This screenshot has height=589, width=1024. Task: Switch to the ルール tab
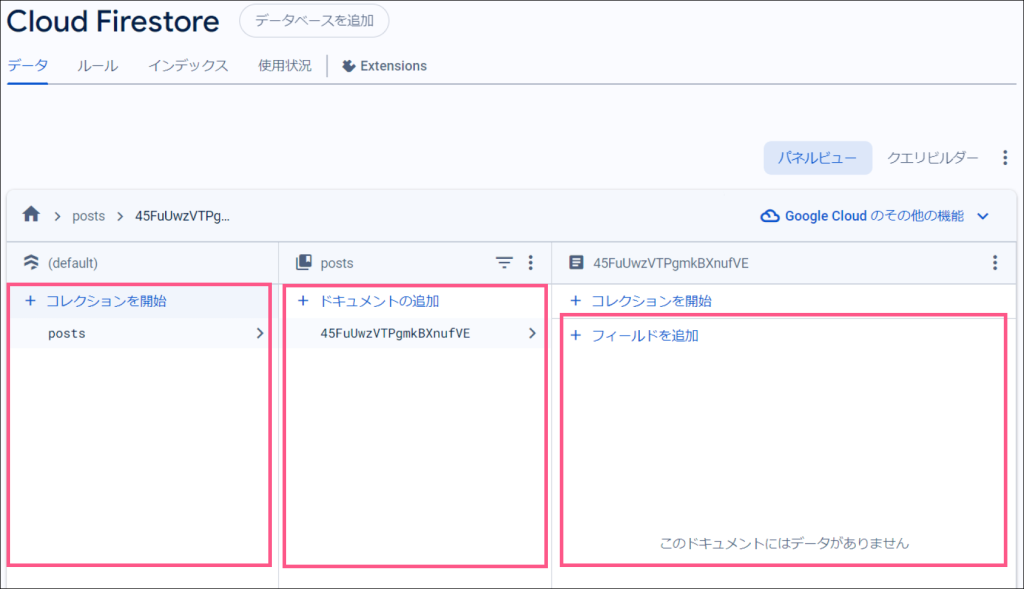point(97,65)
